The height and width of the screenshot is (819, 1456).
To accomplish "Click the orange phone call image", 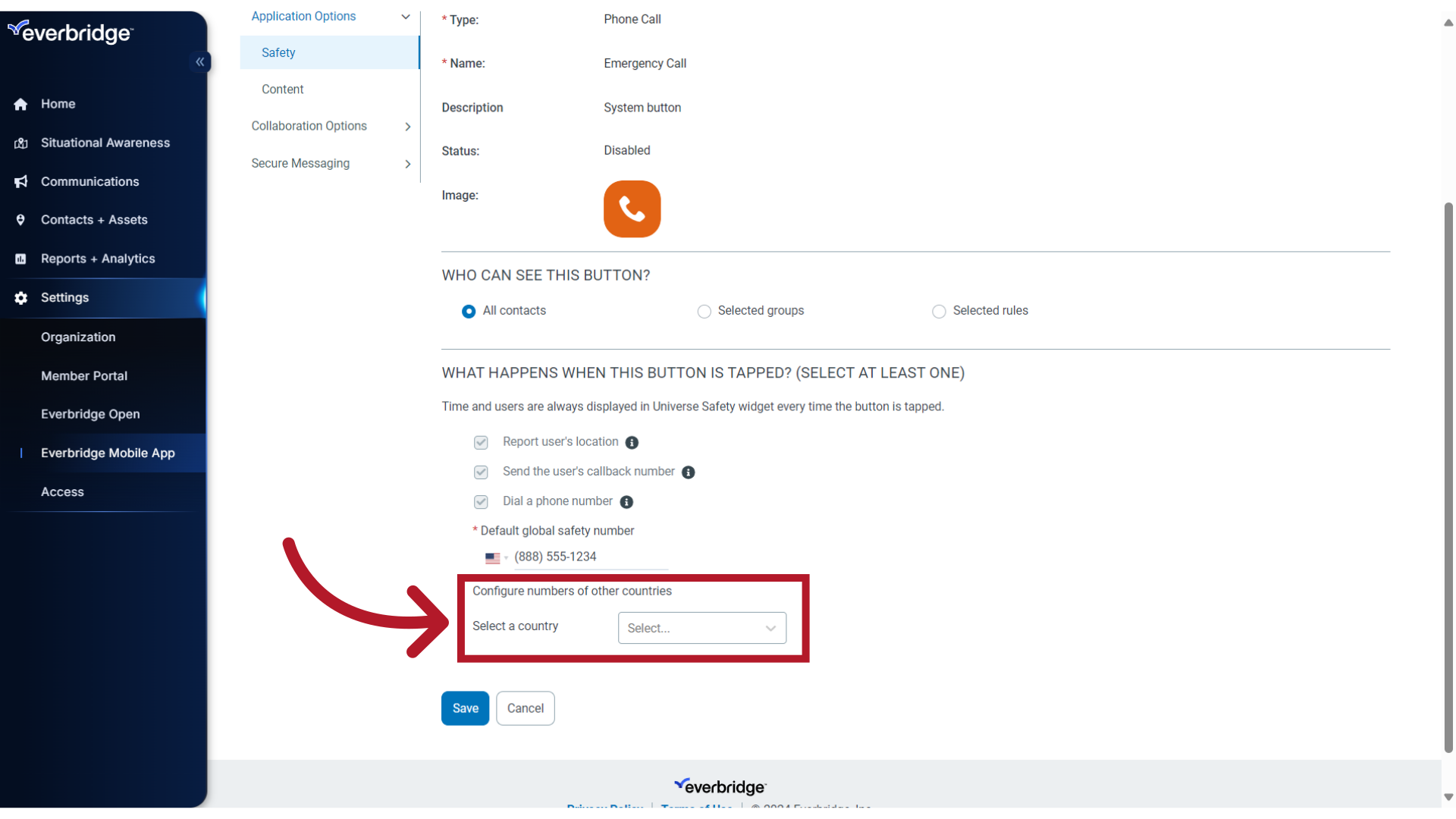I will click(632, 209).
